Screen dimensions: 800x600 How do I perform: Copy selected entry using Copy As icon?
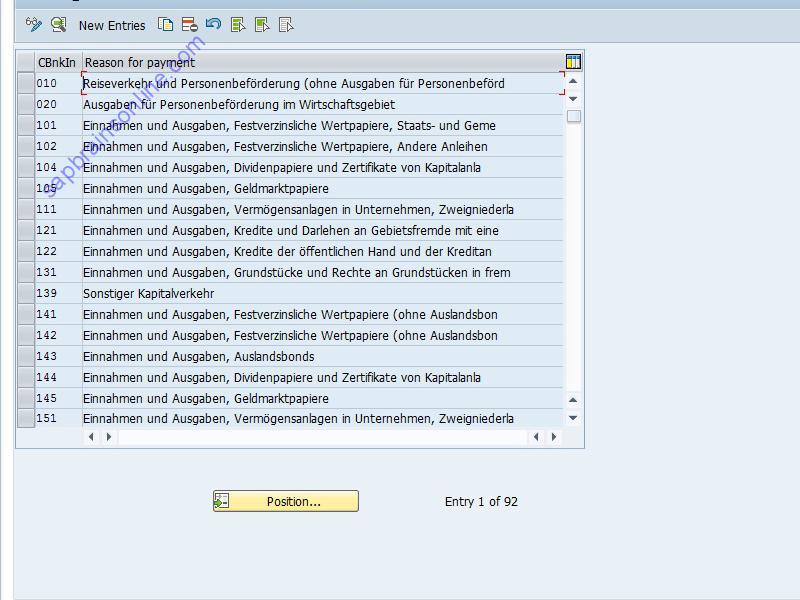pos(165,25)
